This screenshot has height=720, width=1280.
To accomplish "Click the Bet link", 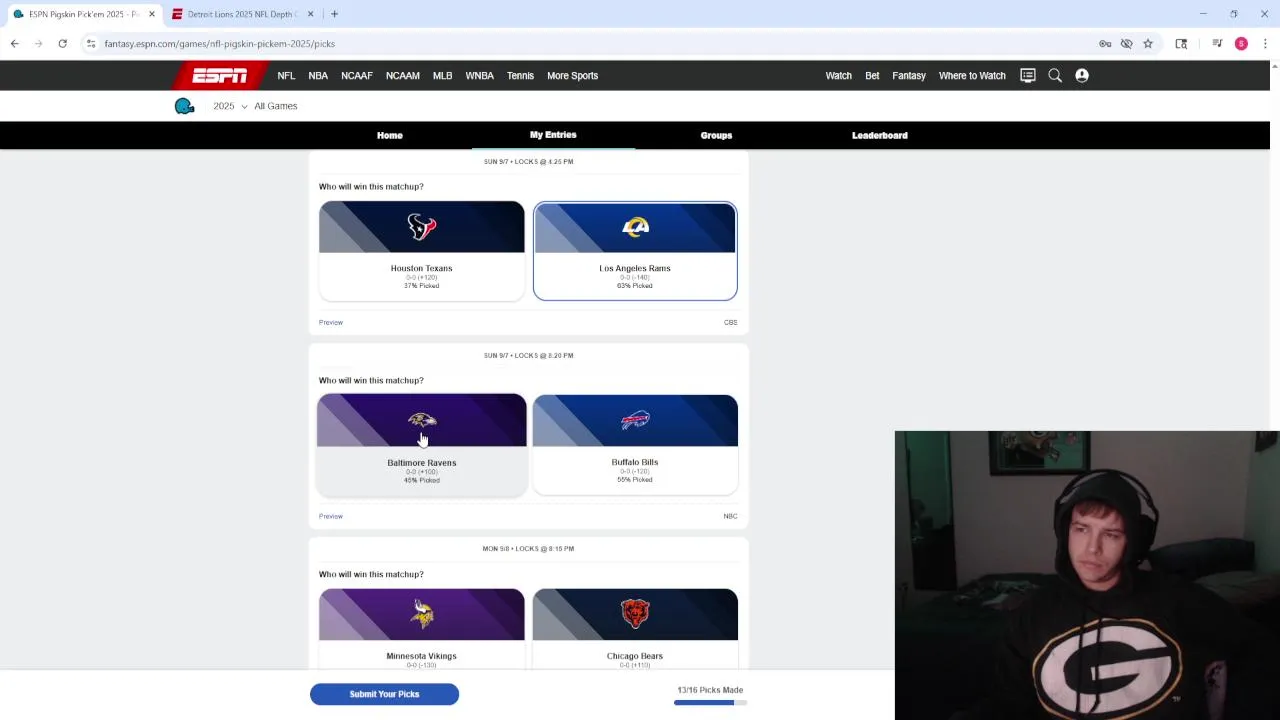I will pyautogui.click(x=872, y=76).
